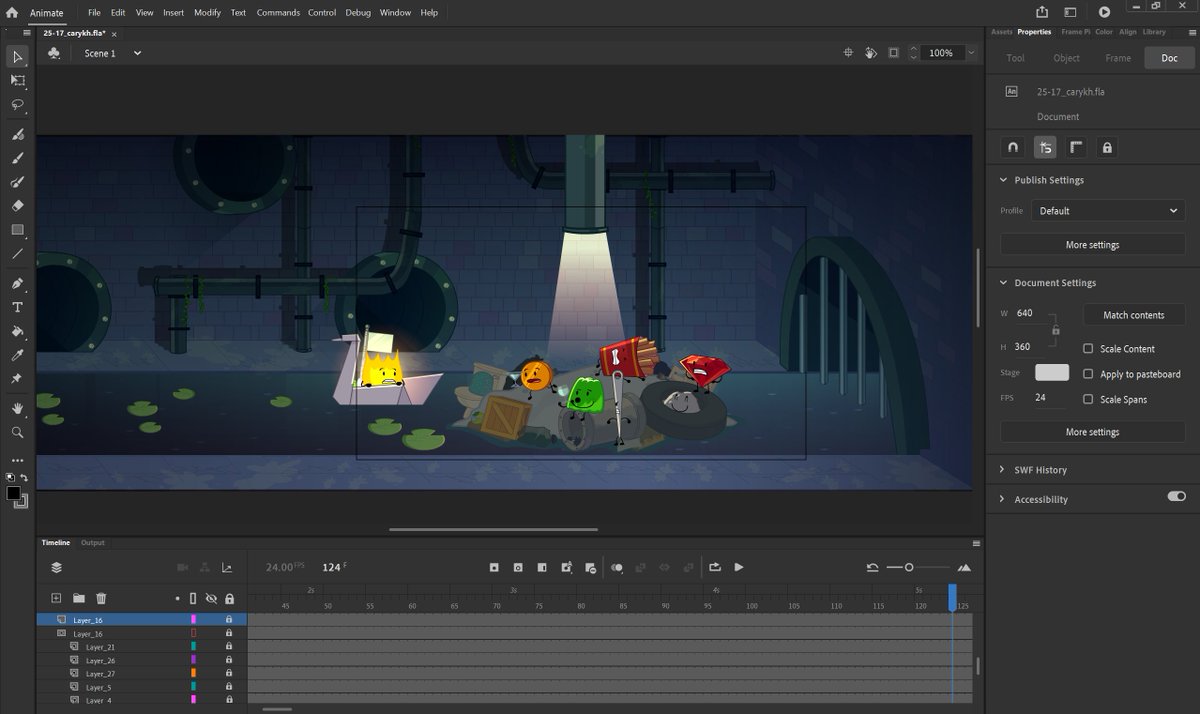Click the Object properties tab button
The width and height of the screenshot is (1200, 714).
click(x=1067, y=58)
